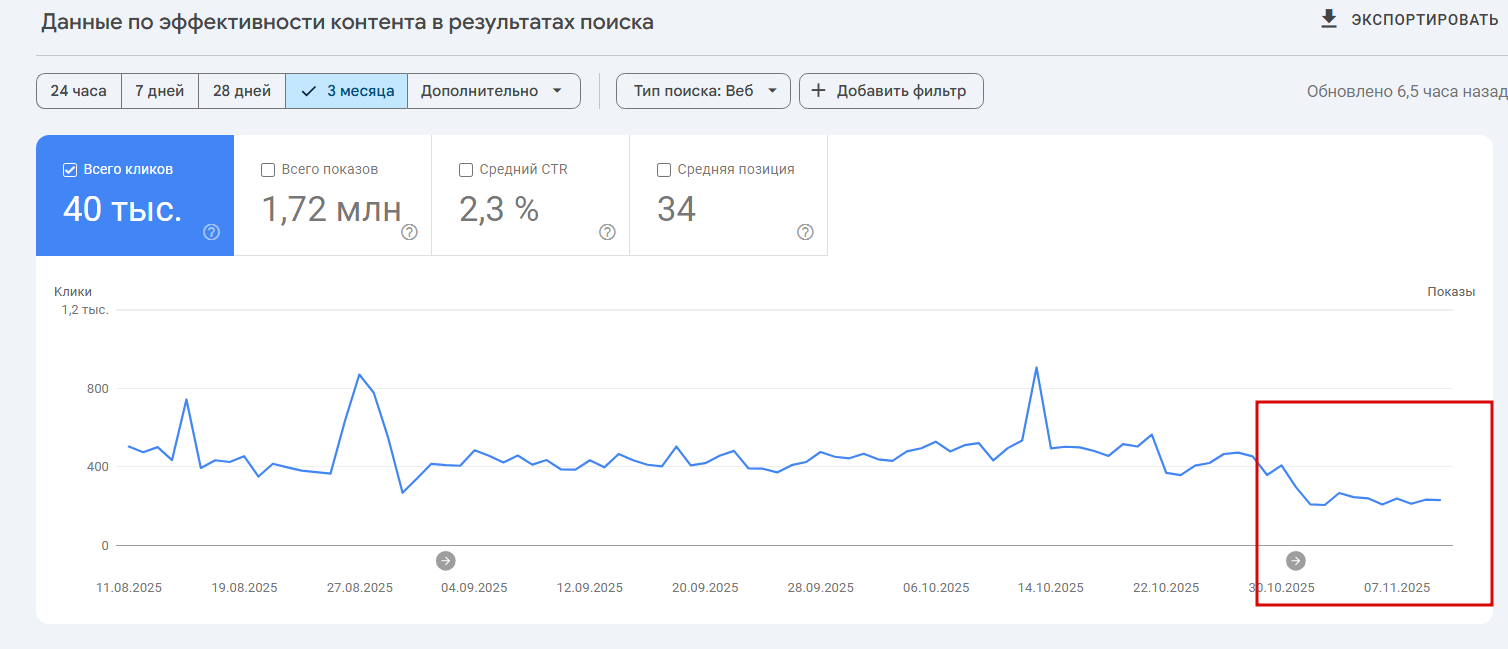Click the annotation arrow marker near 04.09.2025
Image resolution: width=1508 pixels, height=649 pixels.
pos(445,560)
